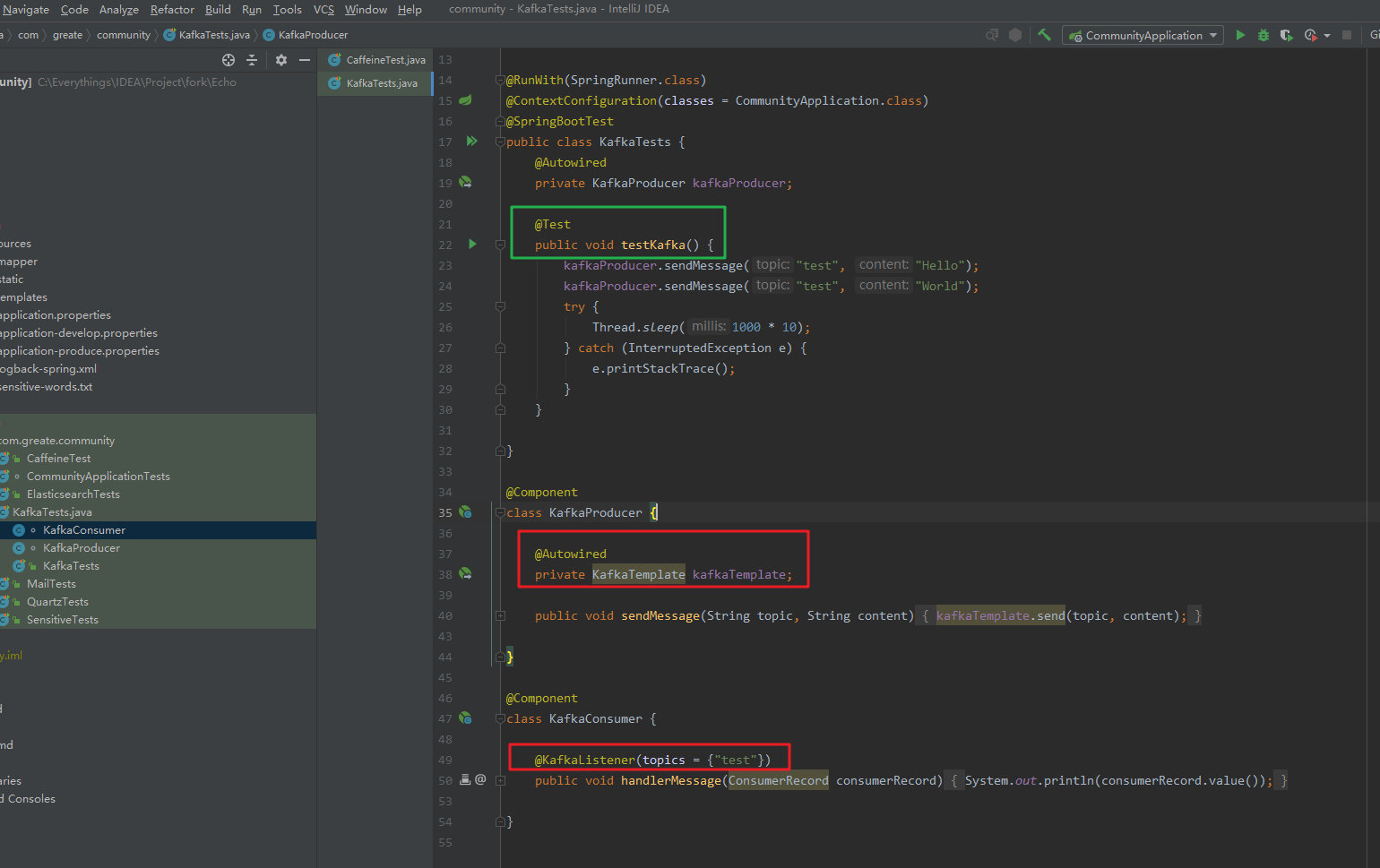
Task: Click the Collapse All icon in project panel
Action: 252,60
